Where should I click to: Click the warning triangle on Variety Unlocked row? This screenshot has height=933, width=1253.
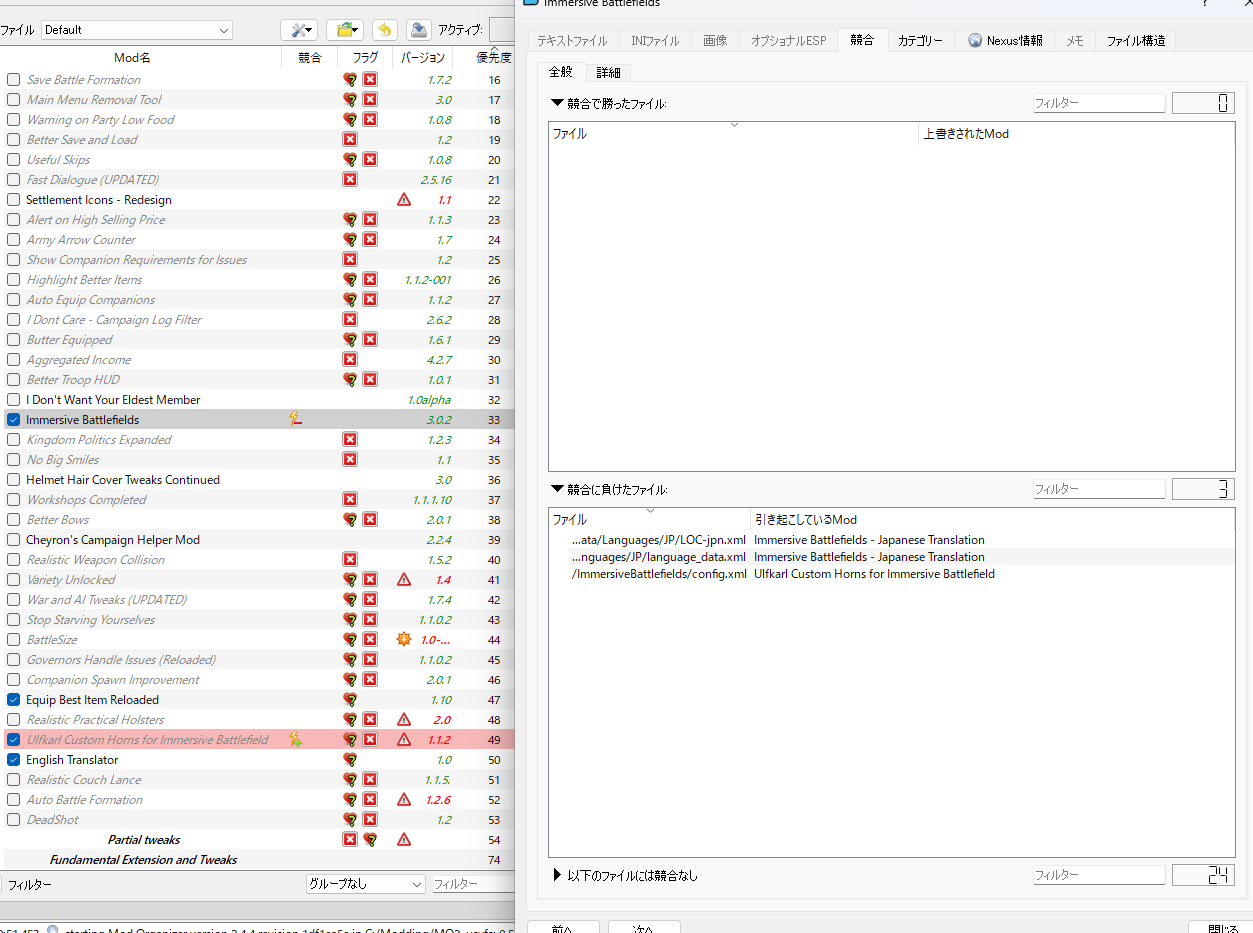pyautogui.click(x=404, y=579)
